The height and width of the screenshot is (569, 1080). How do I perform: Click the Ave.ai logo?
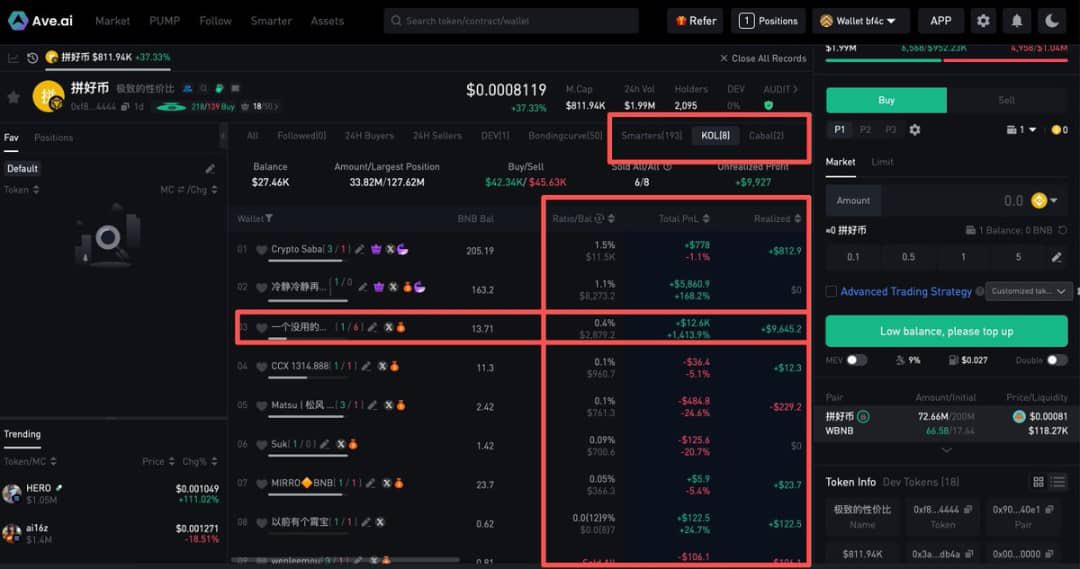pos(40,21)
